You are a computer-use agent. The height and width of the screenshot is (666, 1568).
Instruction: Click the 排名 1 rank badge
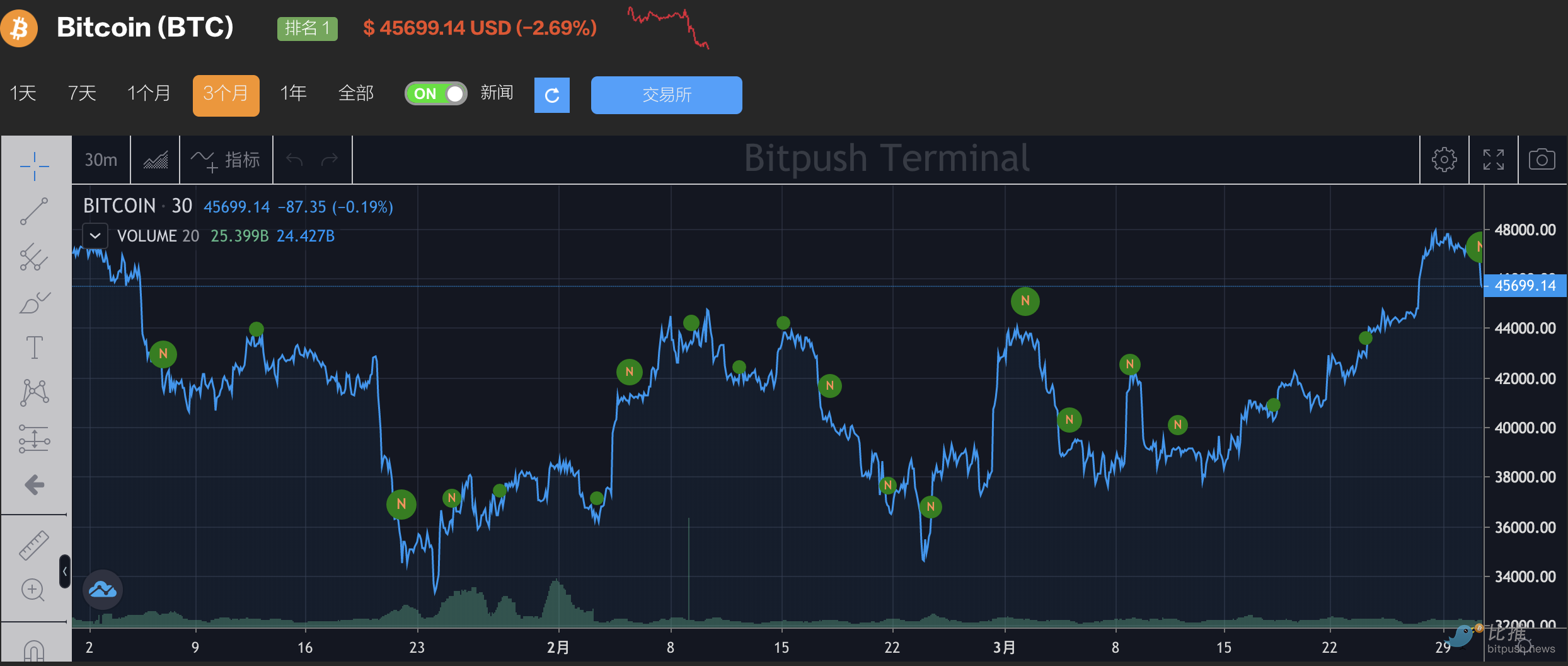click(307, 28)
